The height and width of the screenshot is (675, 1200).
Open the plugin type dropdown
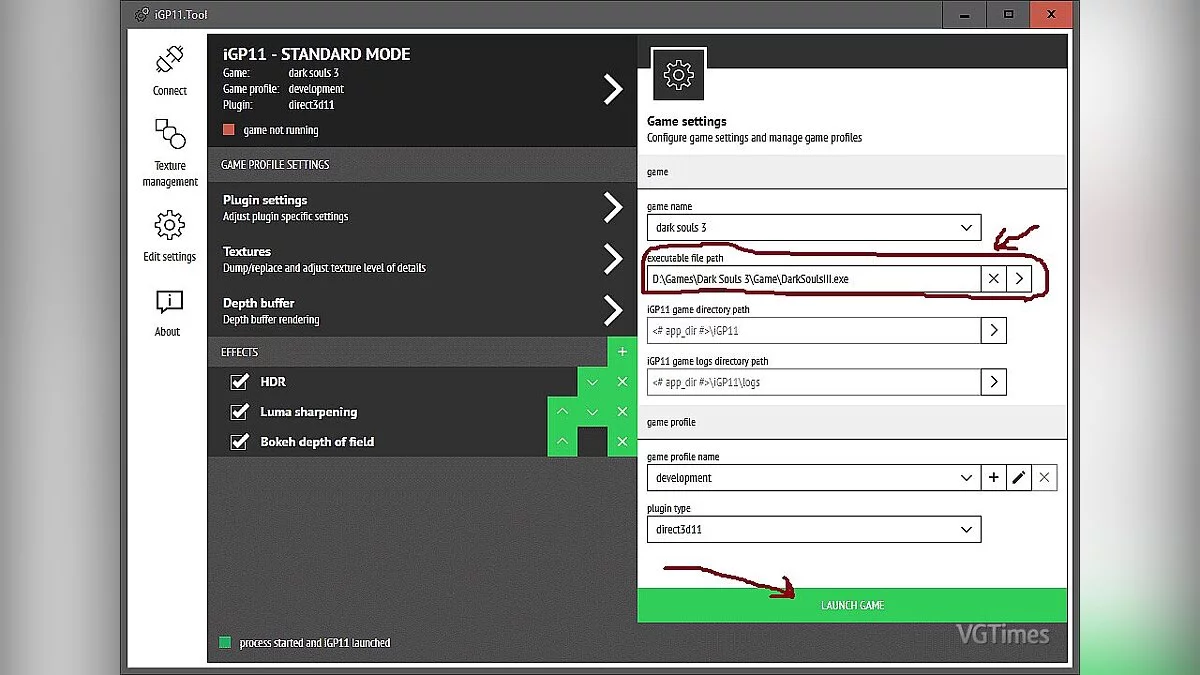[x=814, y=529]
